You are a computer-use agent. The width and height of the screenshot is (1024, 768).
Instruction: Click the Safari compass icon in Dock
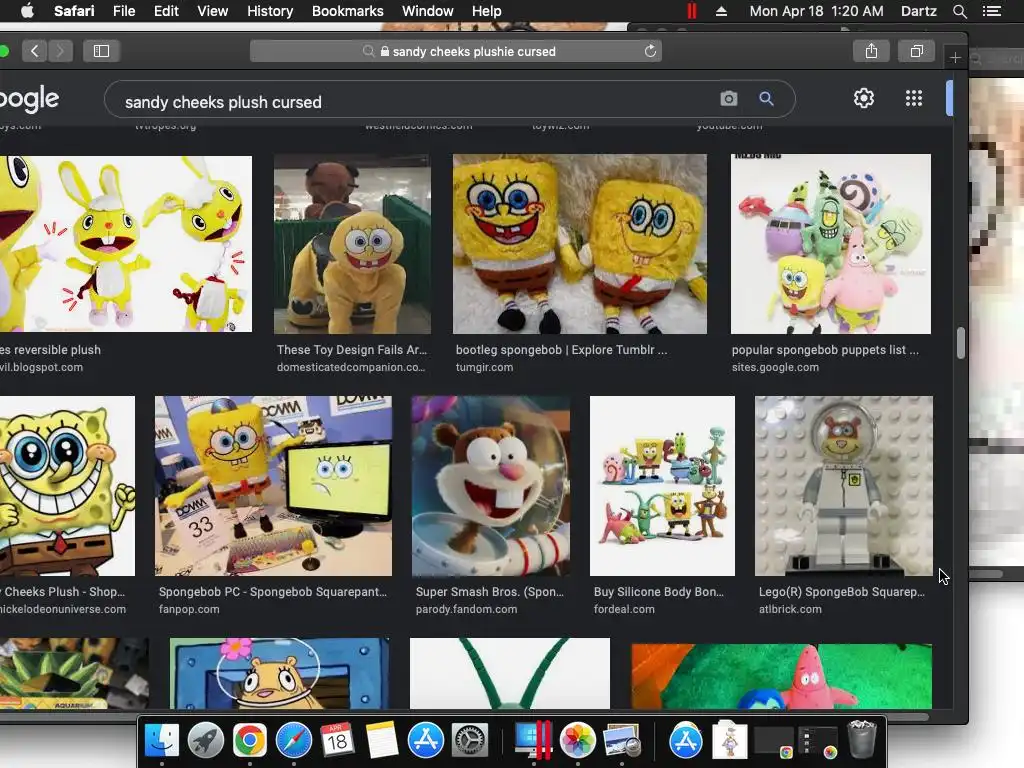tap(294, 741)
